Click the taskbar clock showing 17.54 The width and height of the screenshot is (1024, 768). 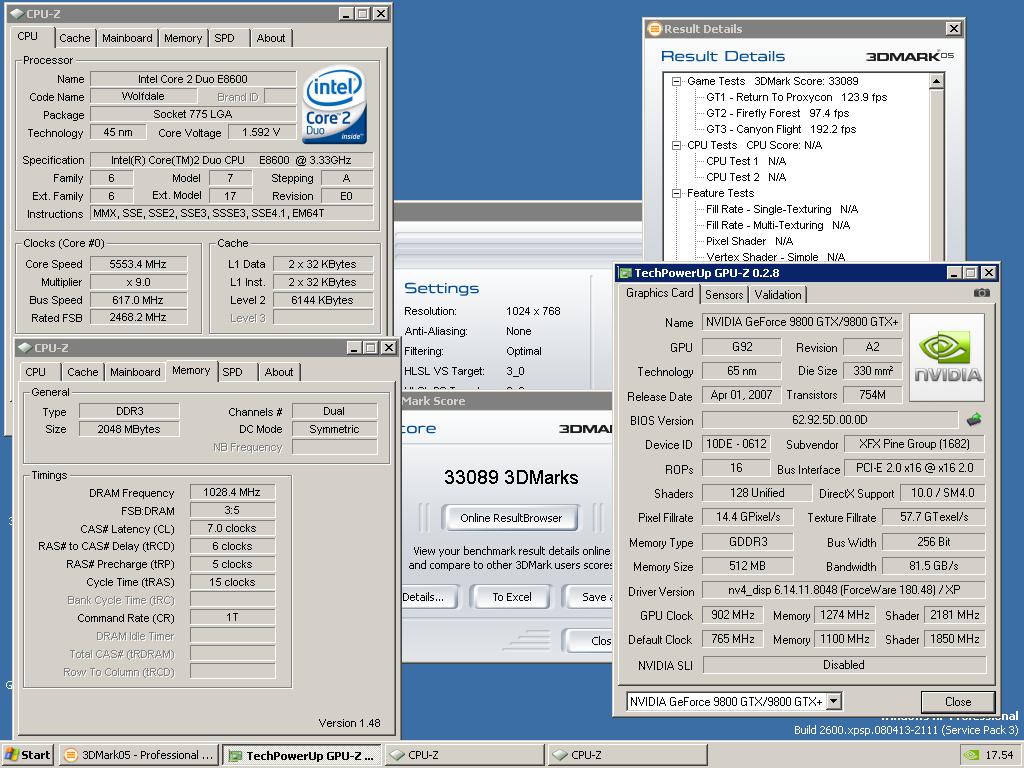tap(999, 755)
